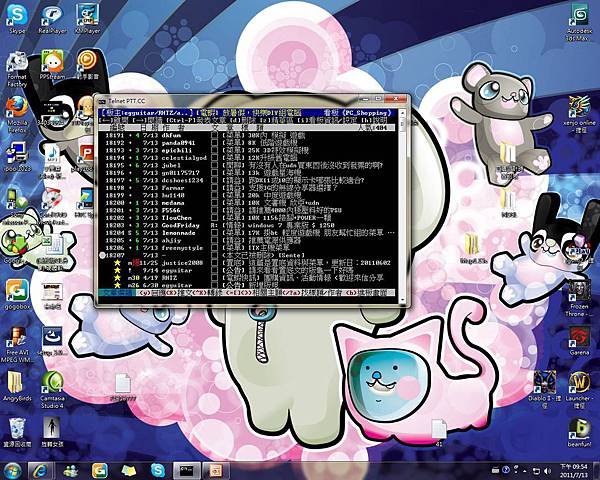Click the gogobox taskbar button
The height and width of the screenshot is (480, 600).
pyautogui.click(x=100, y=471)
